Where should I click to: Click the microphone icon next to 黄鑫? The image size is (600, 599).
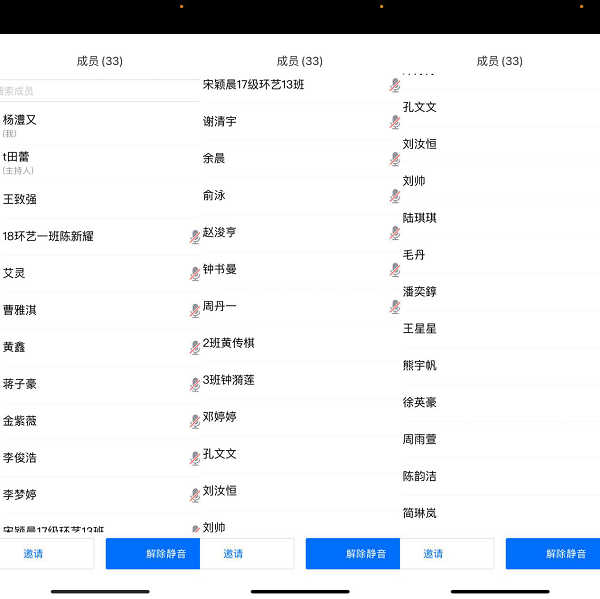coord(195,347)
